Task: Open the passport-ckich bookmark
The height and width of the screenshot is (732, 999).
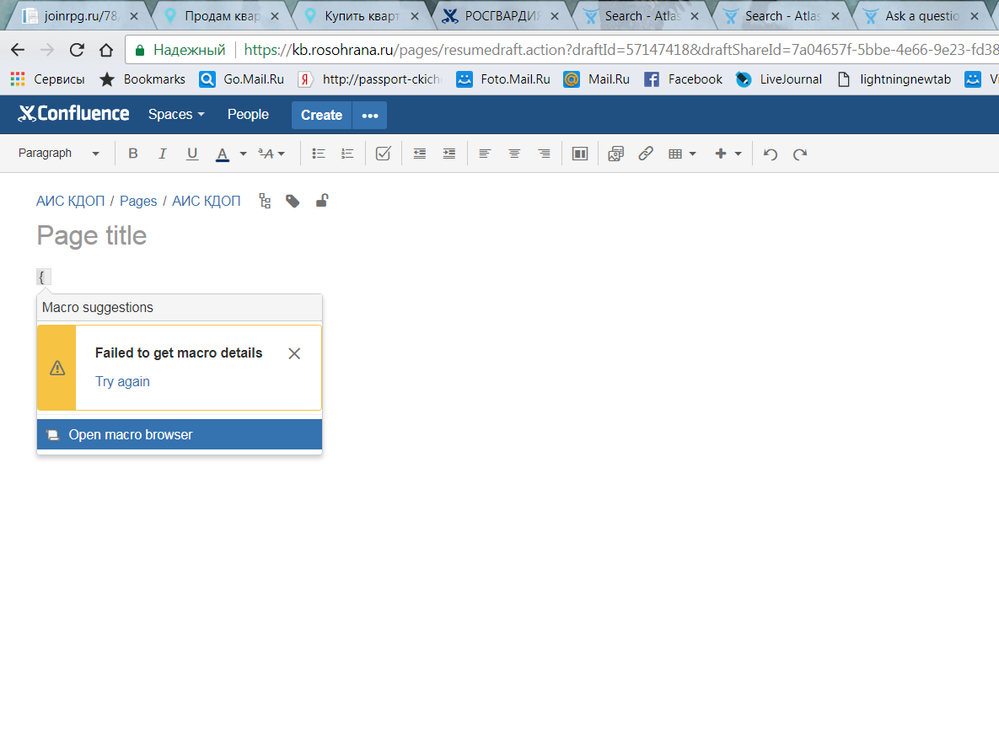Action: (370, 79)
